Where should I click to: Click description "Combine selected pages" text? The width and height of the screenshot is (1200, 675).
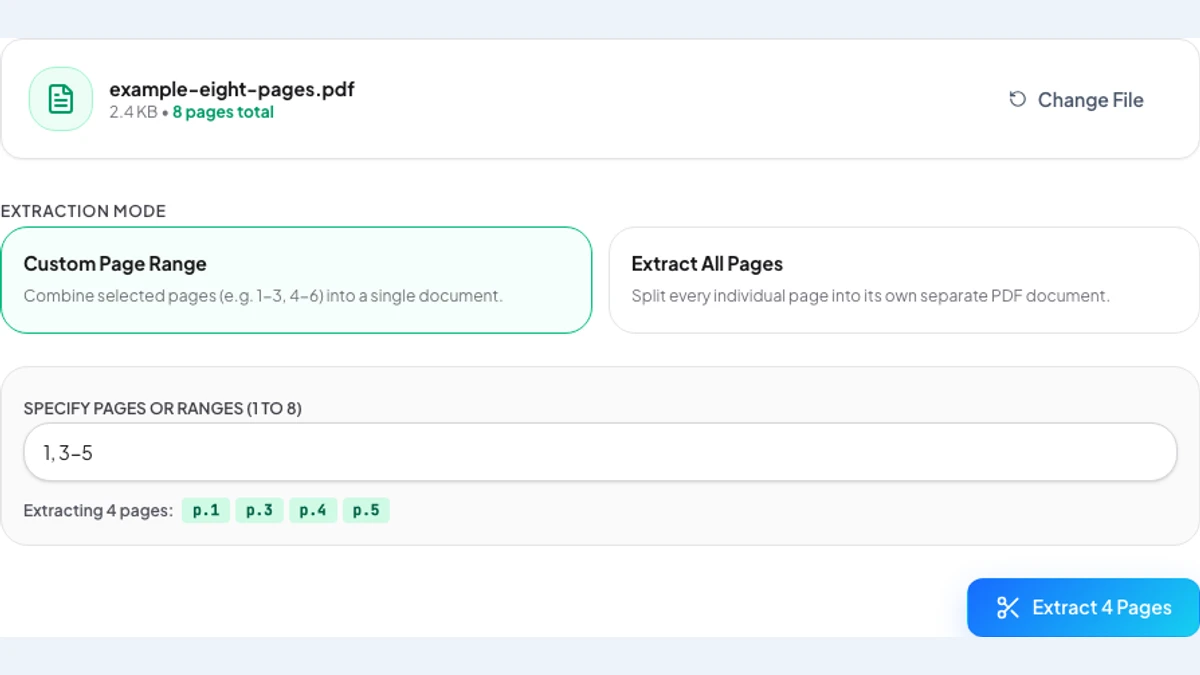263,296
